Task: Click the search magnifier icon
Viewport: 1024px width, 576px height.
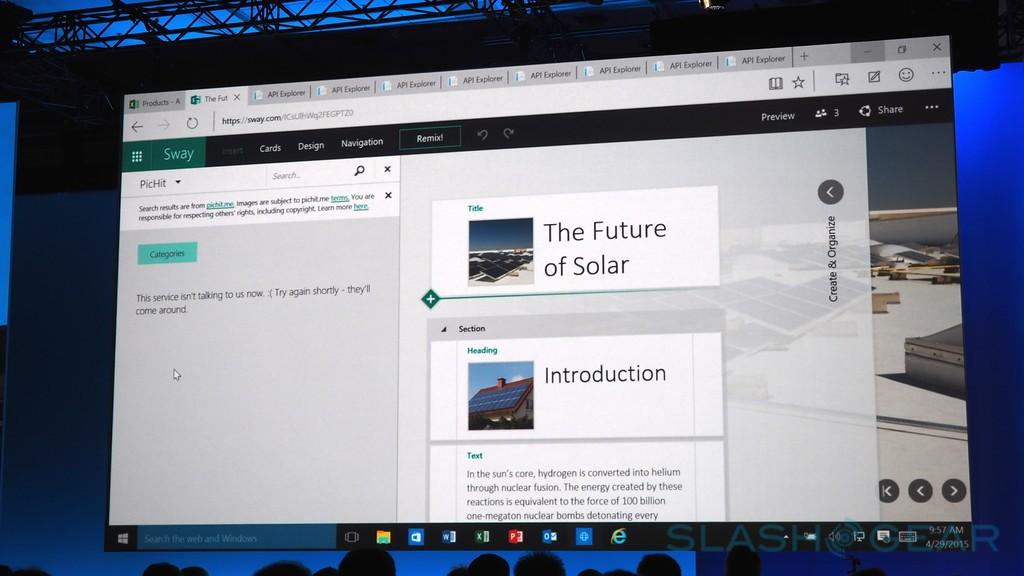Action: pyautogui.click(x=359, y=170)
